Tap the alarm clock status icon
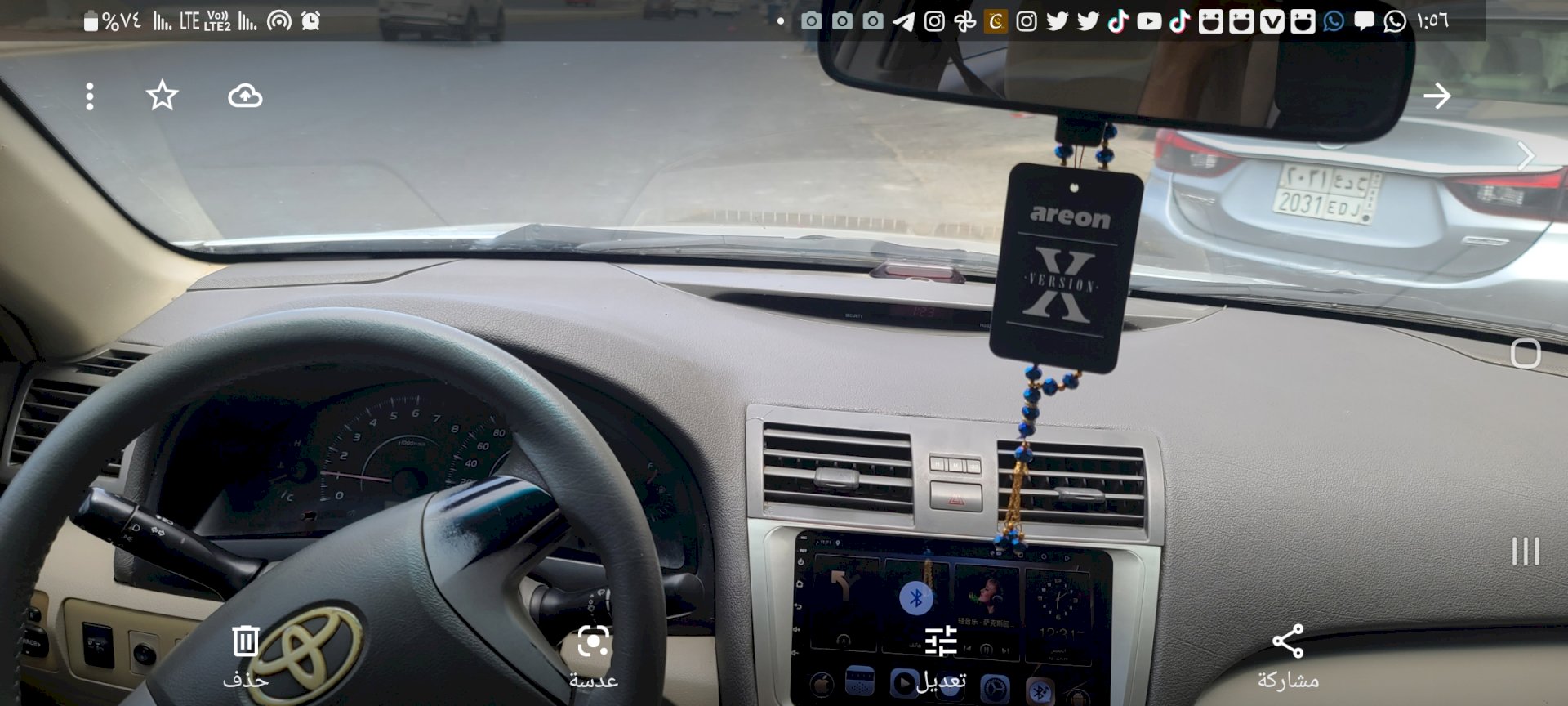 click(x=310, y=21)
